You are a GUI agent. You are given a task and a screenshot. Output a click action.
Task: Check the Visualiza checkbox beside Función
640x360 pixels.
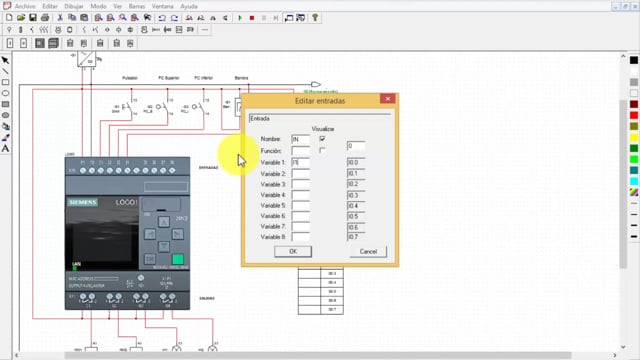pos(322,151)
